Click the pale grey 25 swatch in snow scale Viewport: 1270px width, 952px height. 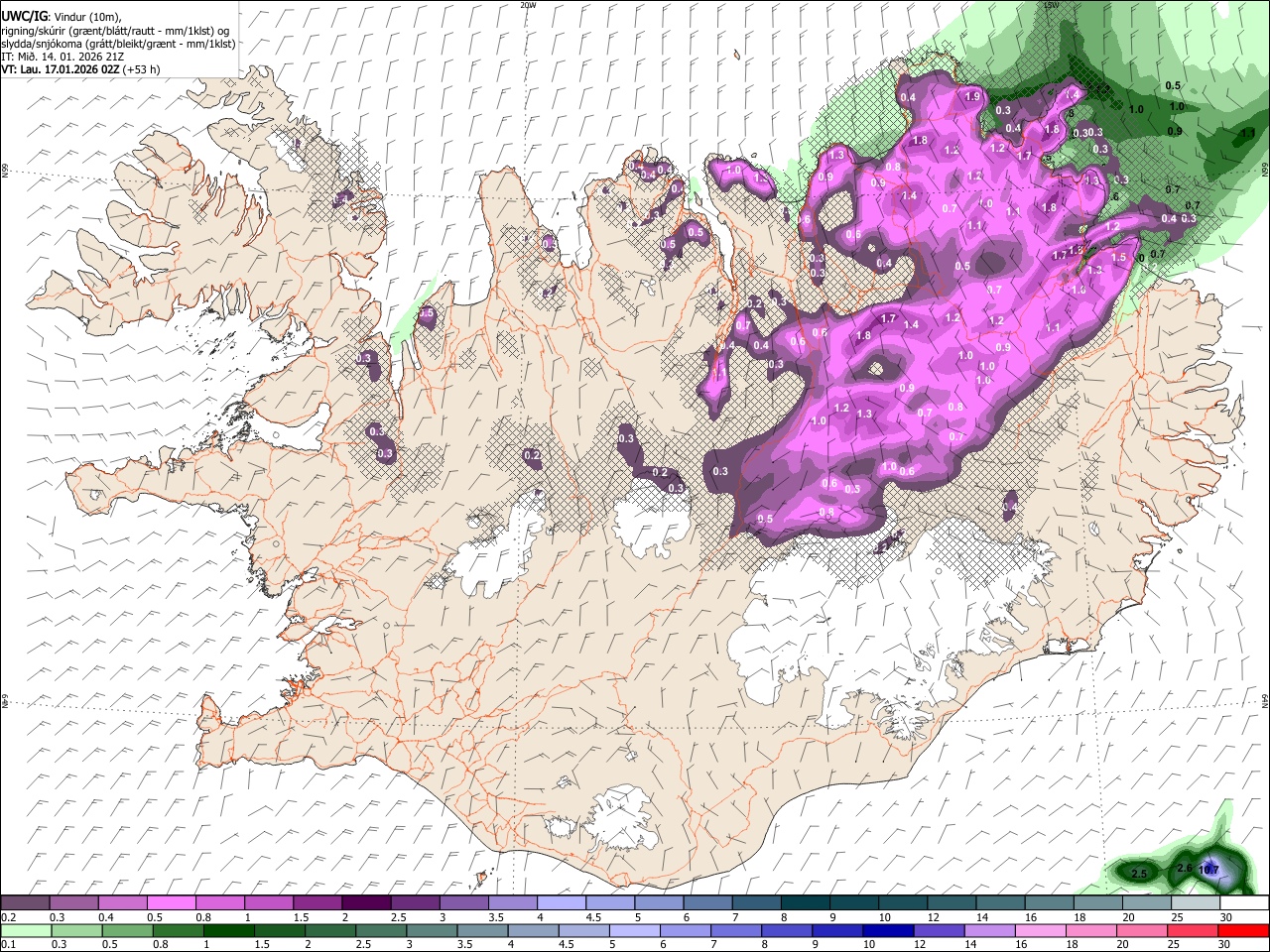click(x=1195, y=902)
